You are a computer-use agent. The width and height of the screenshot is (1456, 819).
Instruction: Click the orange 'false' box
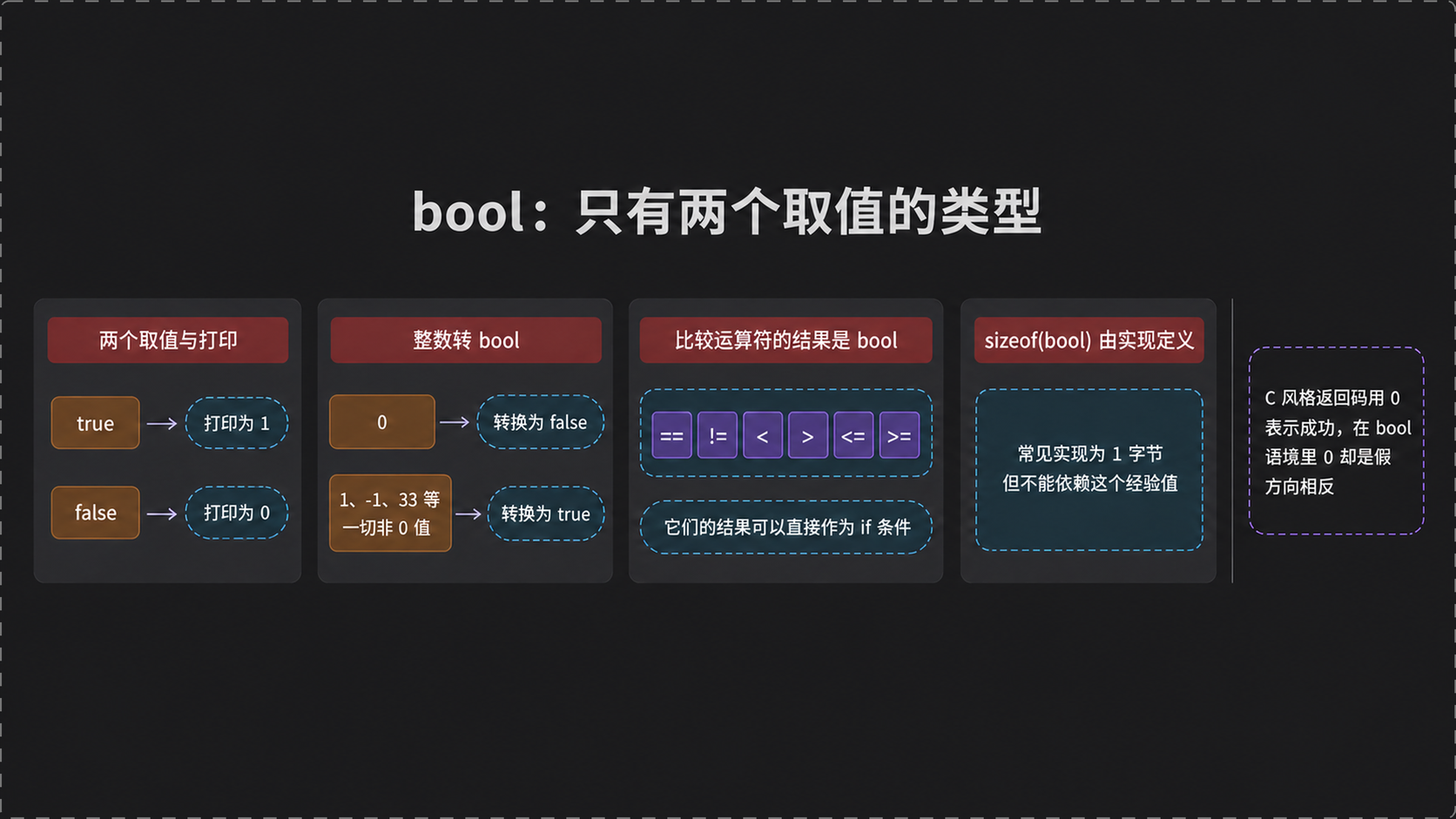[95, 513]
